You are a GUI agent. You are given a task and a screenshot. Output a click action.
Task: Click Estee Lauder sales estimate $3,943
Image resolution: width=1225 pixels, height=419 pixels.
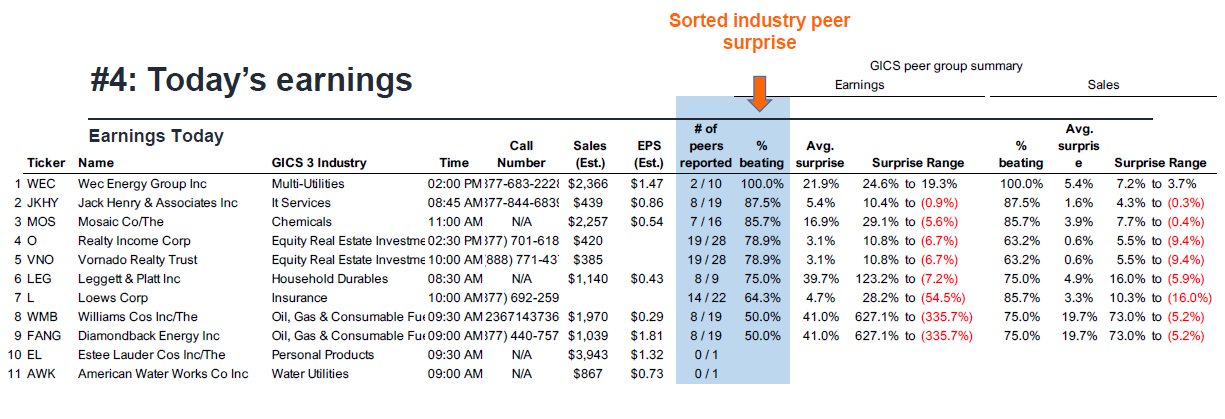point(588,355)
